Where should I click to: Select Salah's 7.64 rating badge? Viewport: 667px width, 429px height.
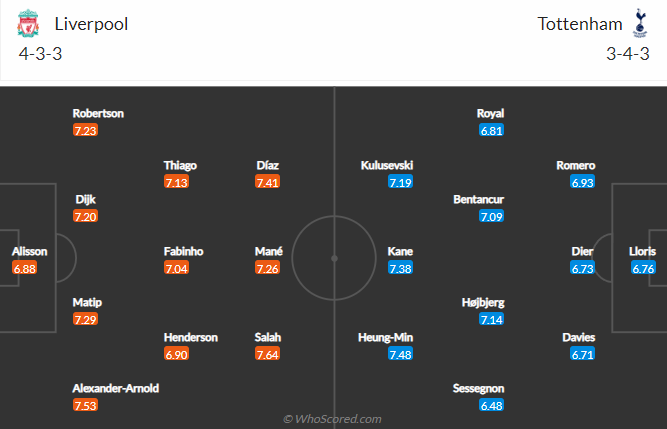(x=267, y=354)
